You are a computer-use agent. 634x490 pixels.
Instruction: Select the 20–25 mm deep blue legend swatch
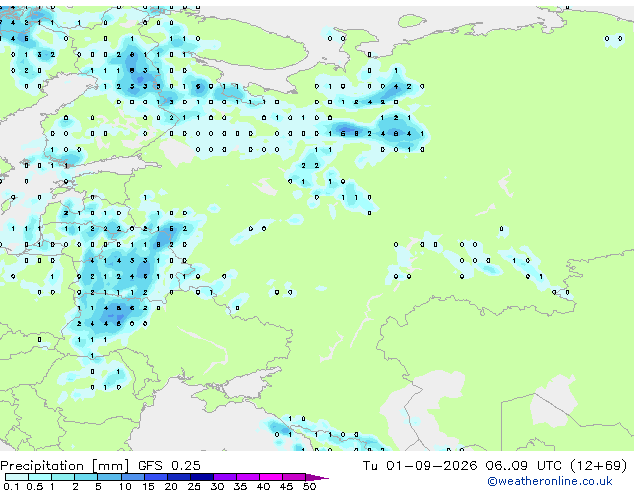[179, 477]
